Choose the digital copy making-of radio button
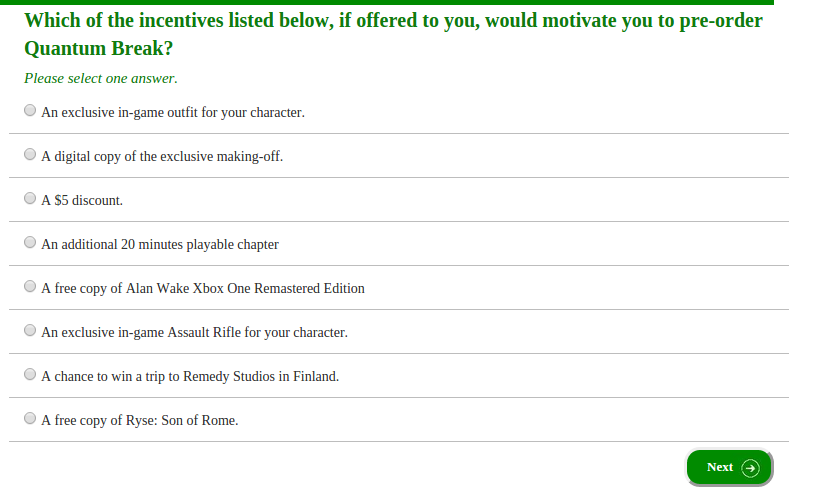The image size is (822, 502). click(30, 154)
